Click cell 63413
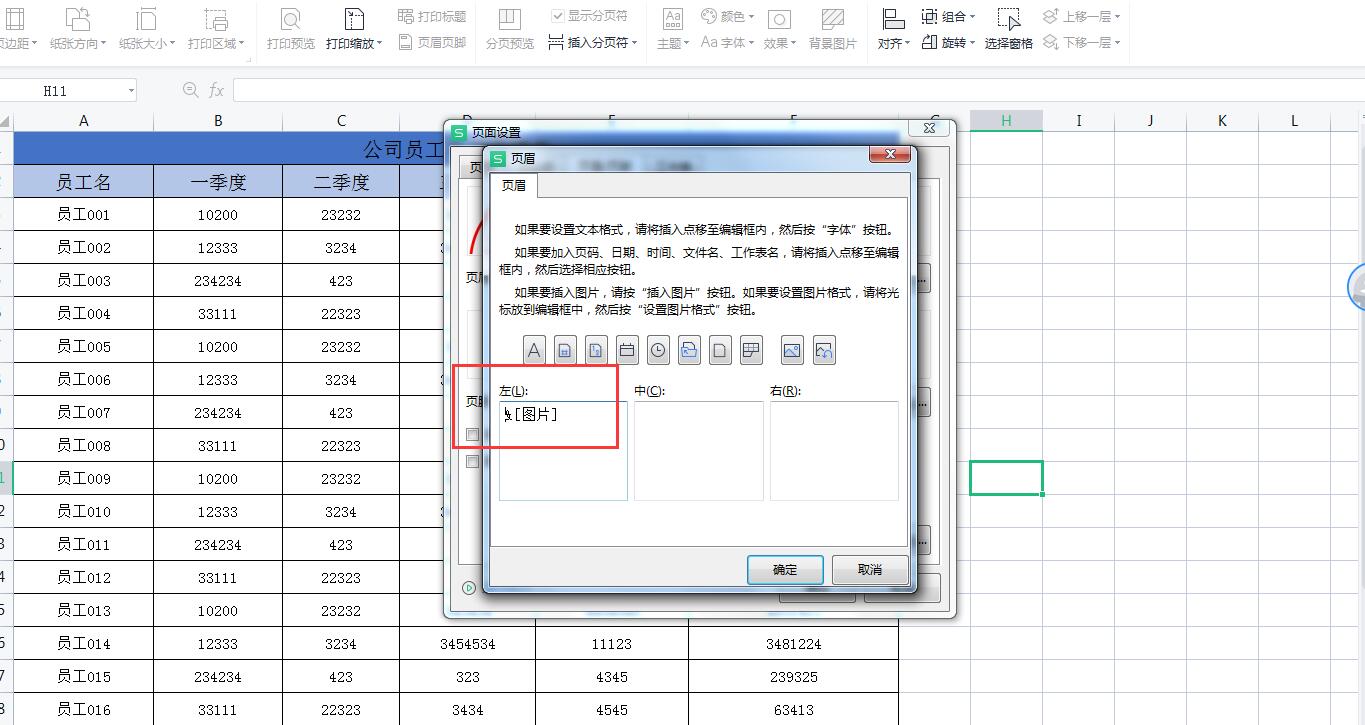 793,710
